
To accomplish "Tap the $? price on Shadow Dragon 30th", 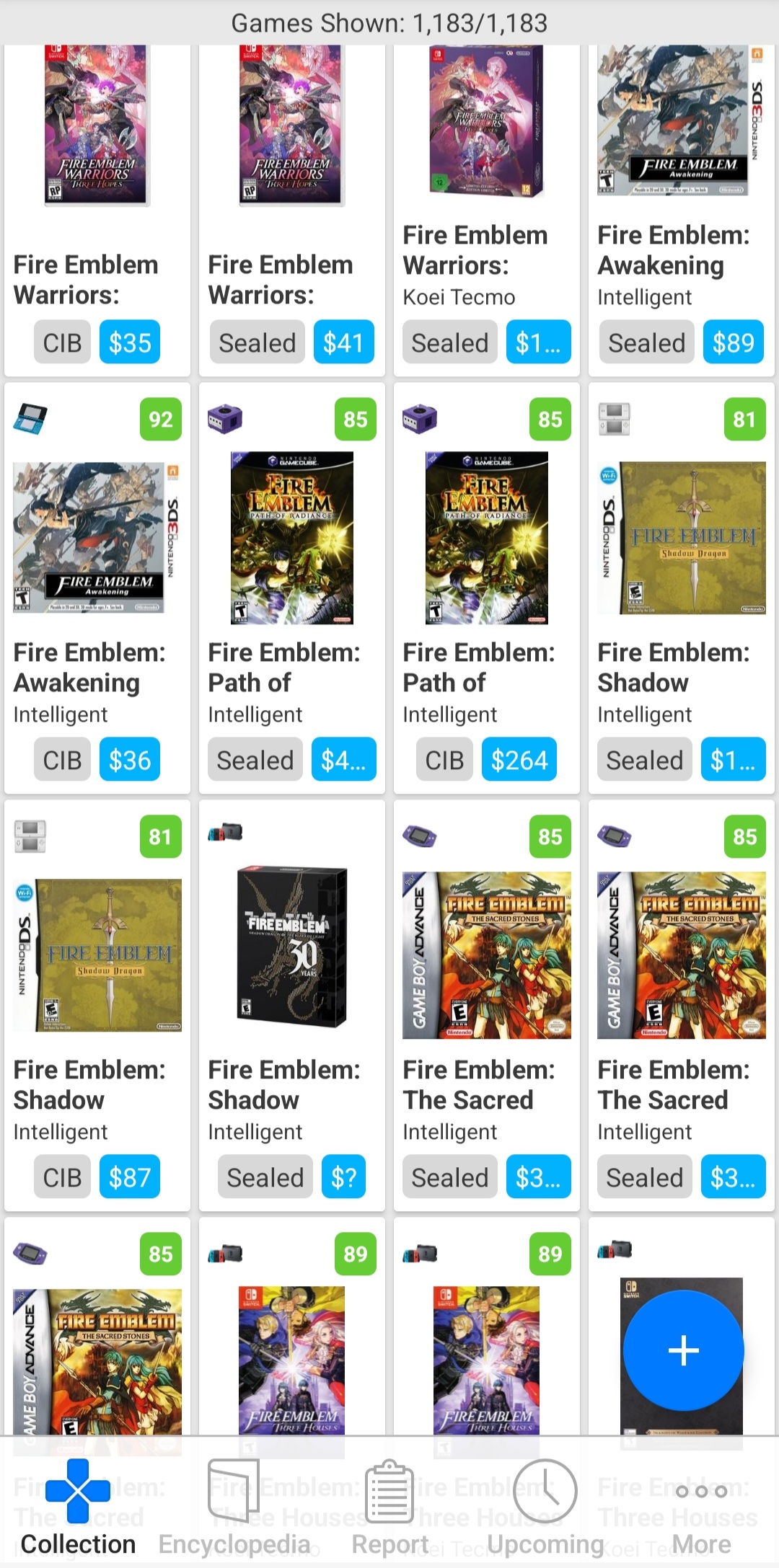I will 344,1177.
